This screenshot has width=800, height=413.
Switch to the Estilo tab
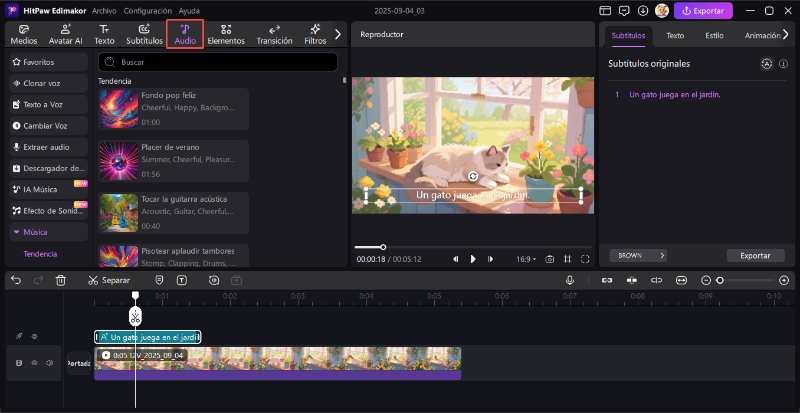[x=714, y=35]
